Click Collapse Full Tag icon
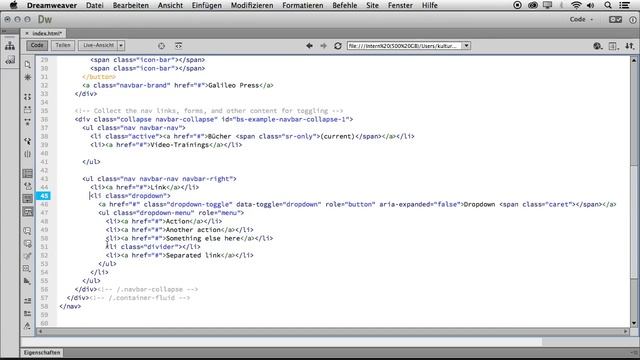Viewport: 640px width, 360px height. pyautogui.click(x=28, y=97)
